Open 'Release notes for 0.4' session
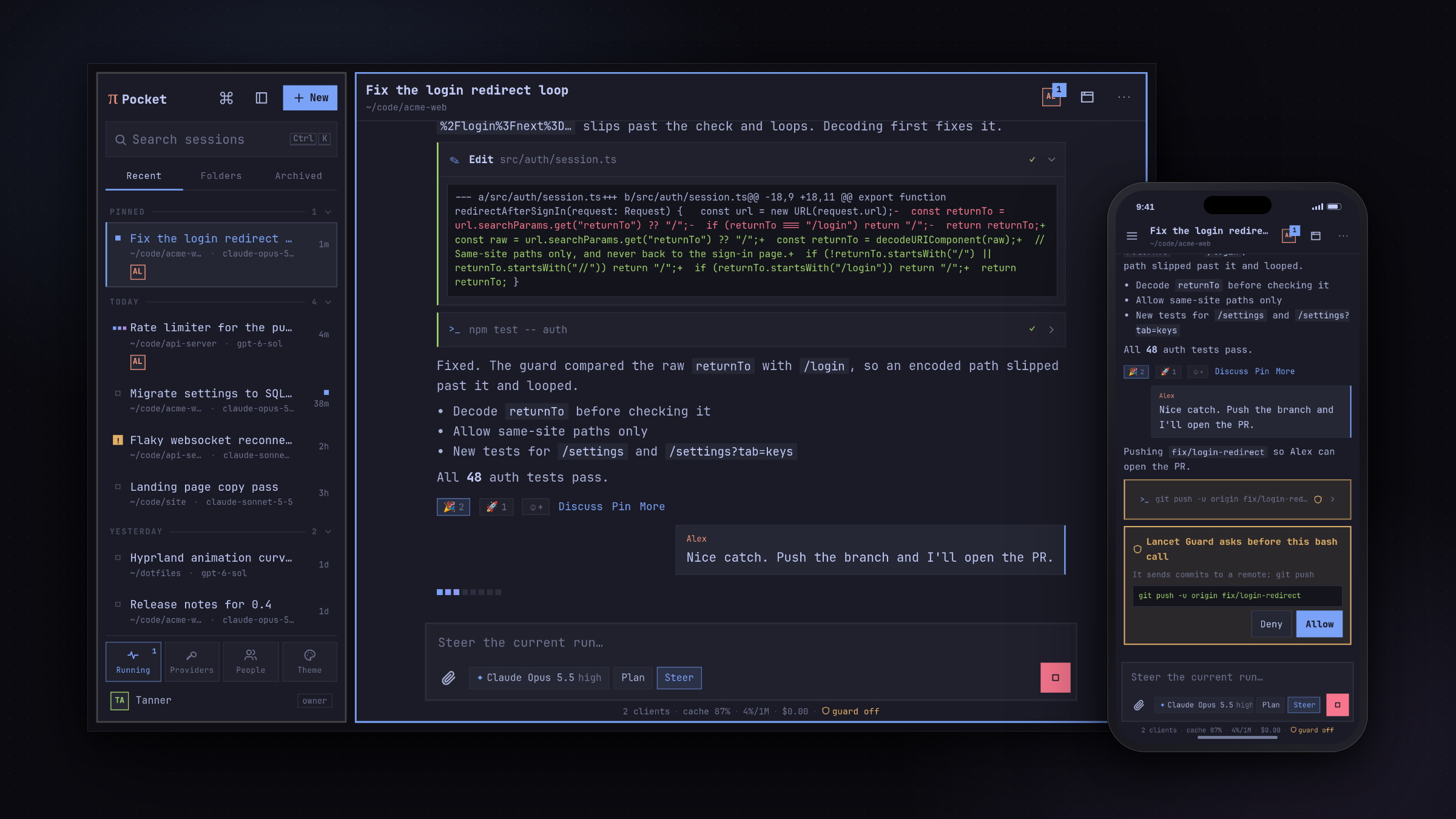The height and width of the screenshot is (819, 1456). tap(221, 611)
